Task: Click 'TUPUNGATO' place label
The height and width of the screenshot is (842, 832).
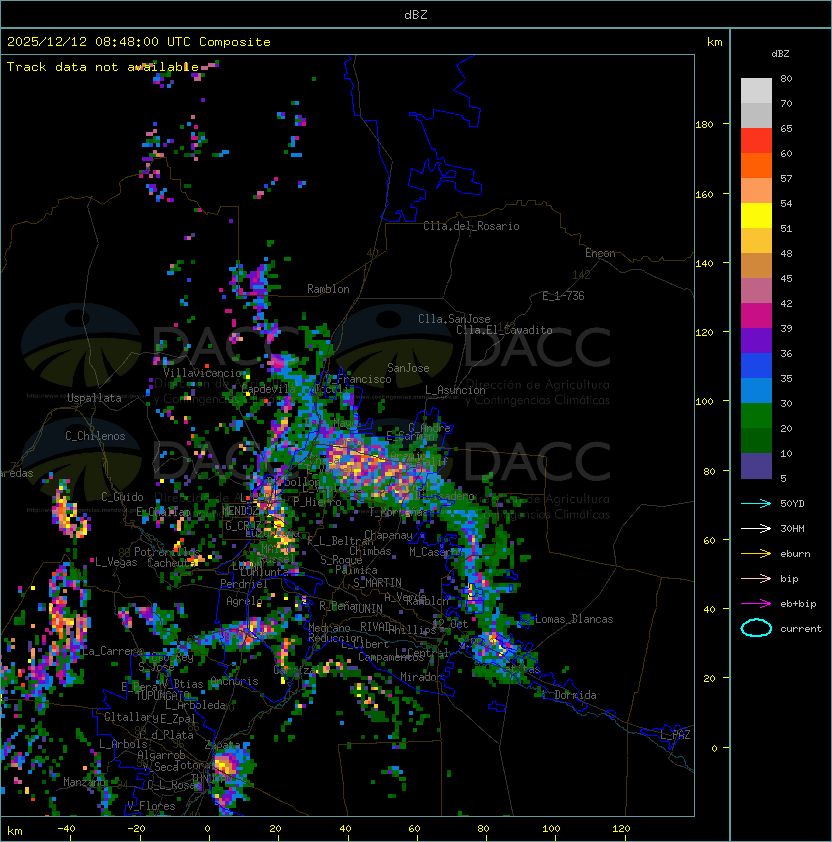Action: pos(162,695)
